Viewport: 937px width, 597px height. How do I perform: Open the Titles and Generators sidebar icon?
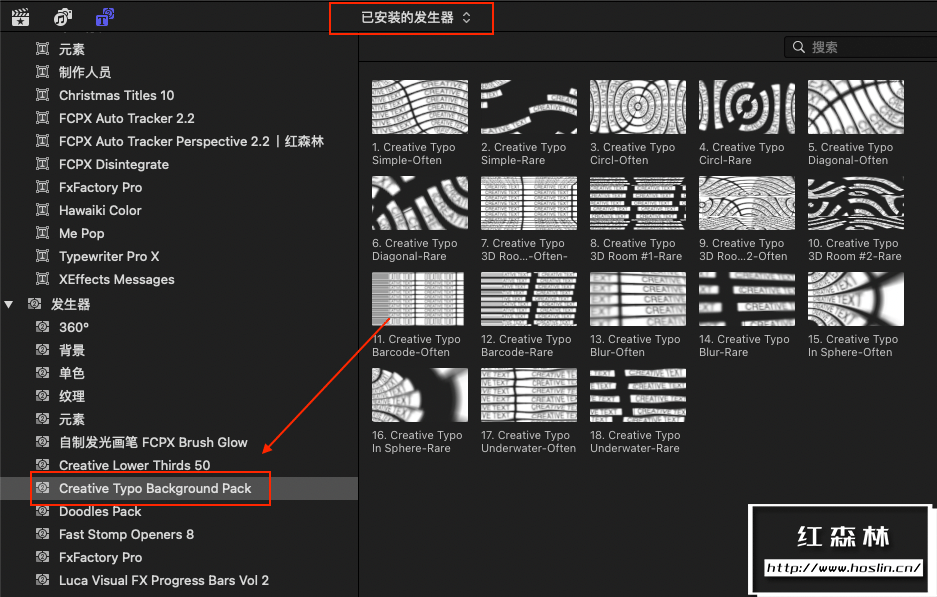[x=105, y=17]
